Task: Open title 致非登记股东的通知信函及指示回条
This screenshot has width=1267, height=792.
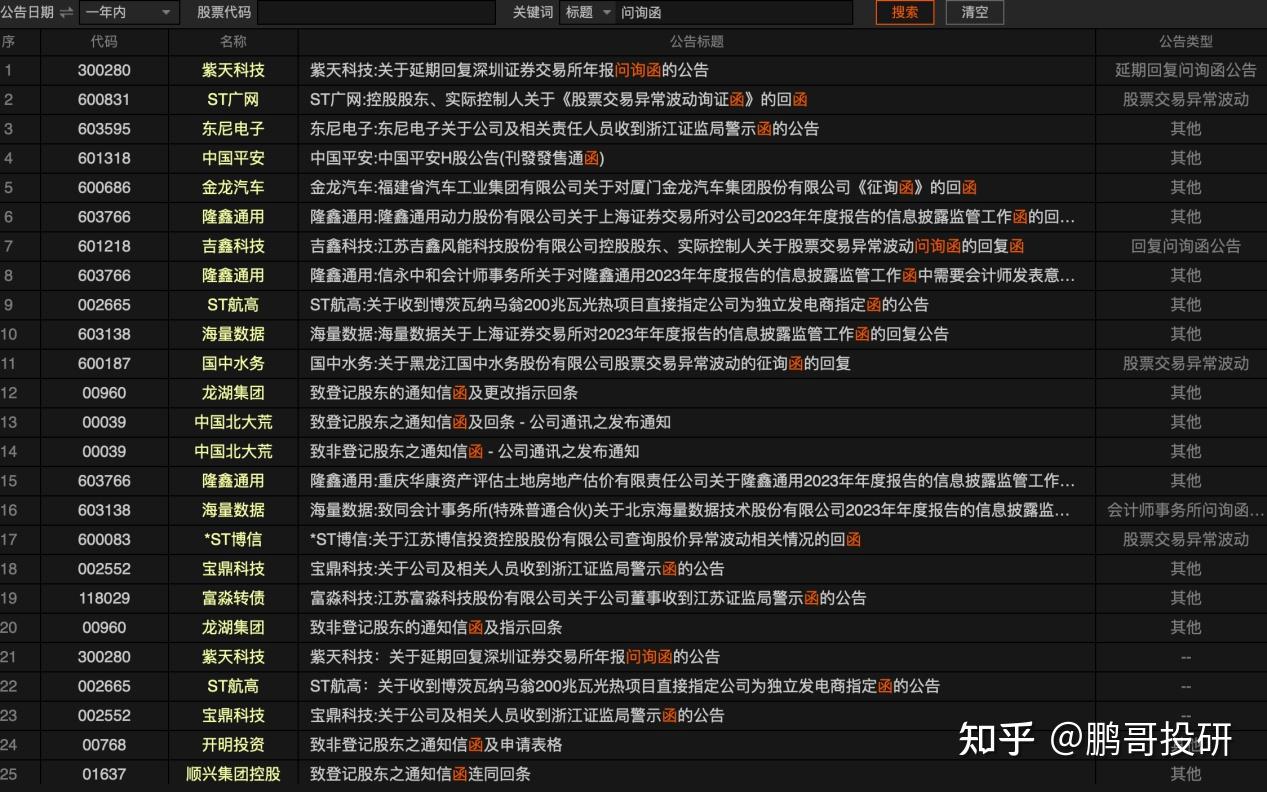Action: pyautogui.click(x=436, y=627)
